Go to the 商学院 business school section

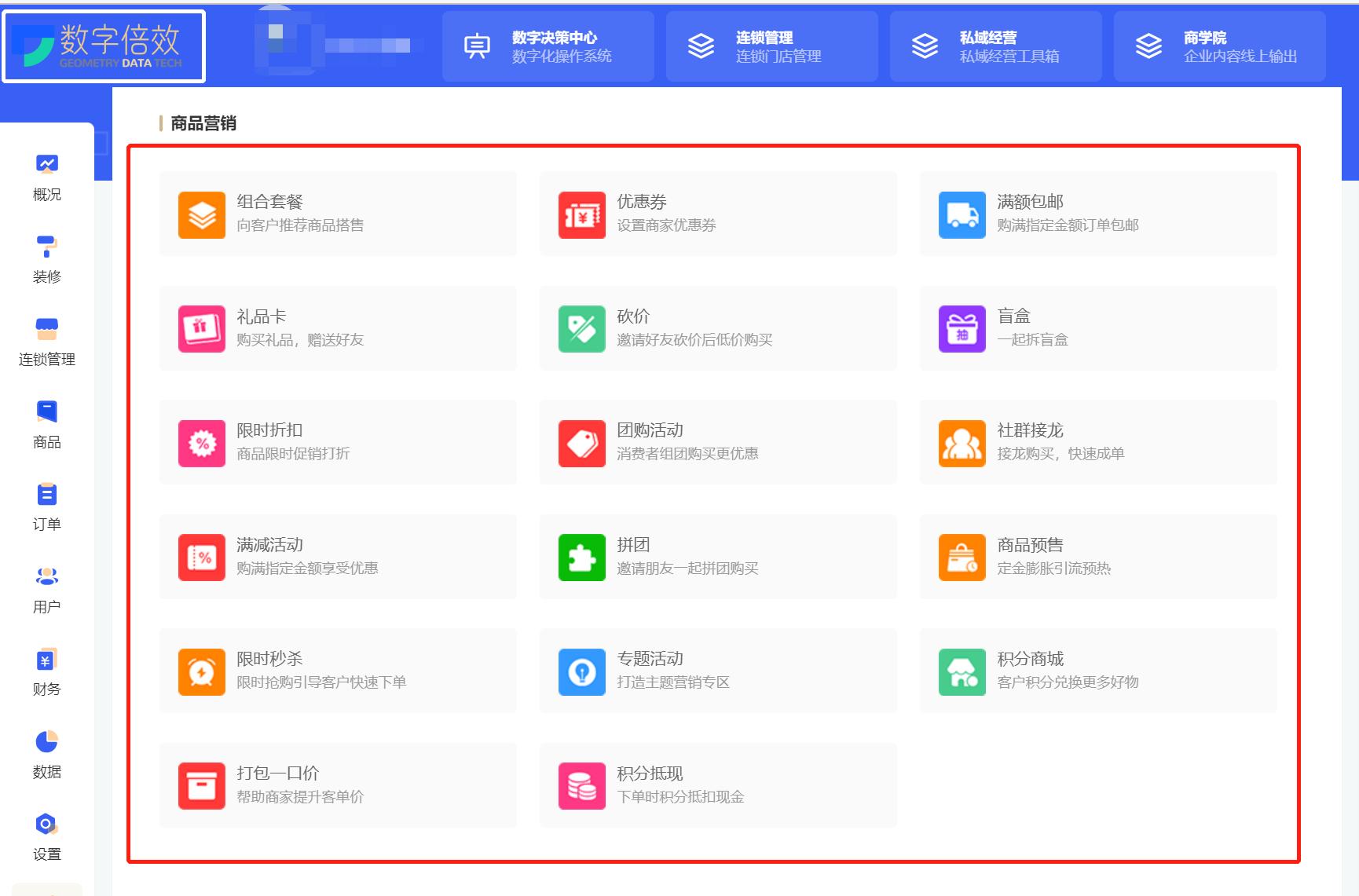click(1217, 46)
